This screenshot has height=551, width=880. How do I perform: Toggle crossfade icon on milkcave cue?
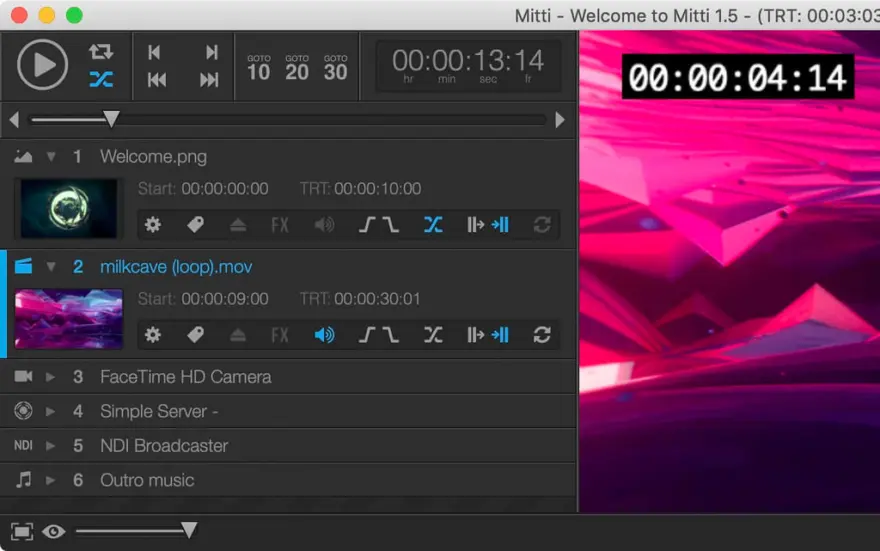coord(433,335)
